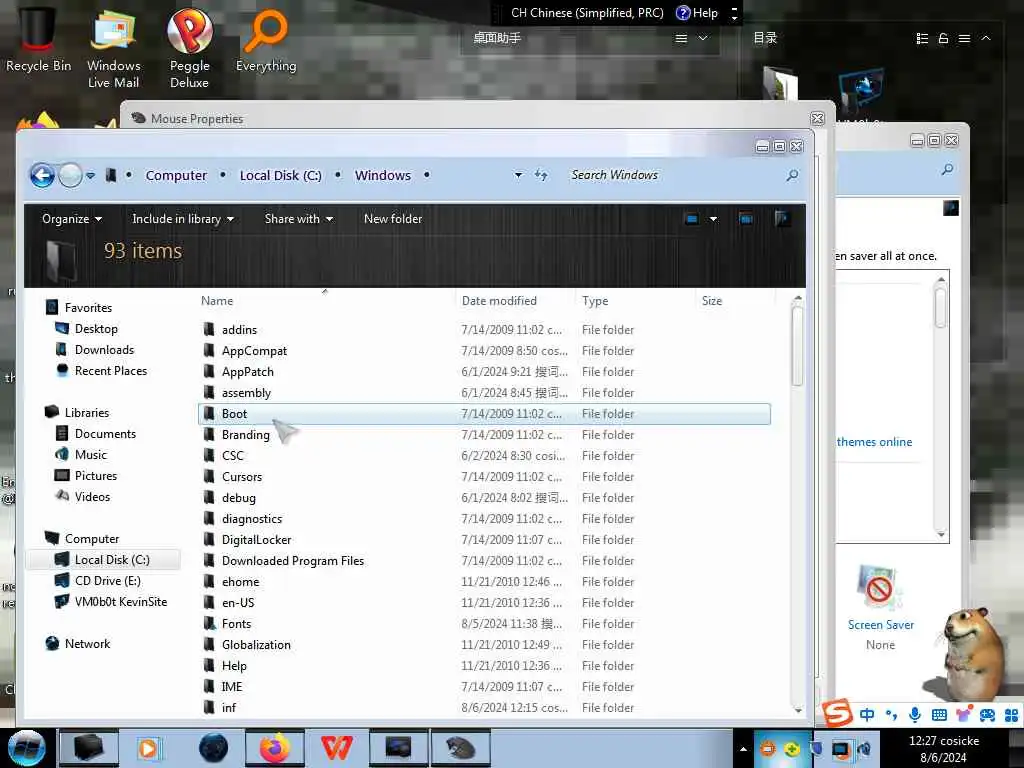This screenshot has width=1024, height=768.
Task: Create a New folder
Action: [x=393, y=219]
